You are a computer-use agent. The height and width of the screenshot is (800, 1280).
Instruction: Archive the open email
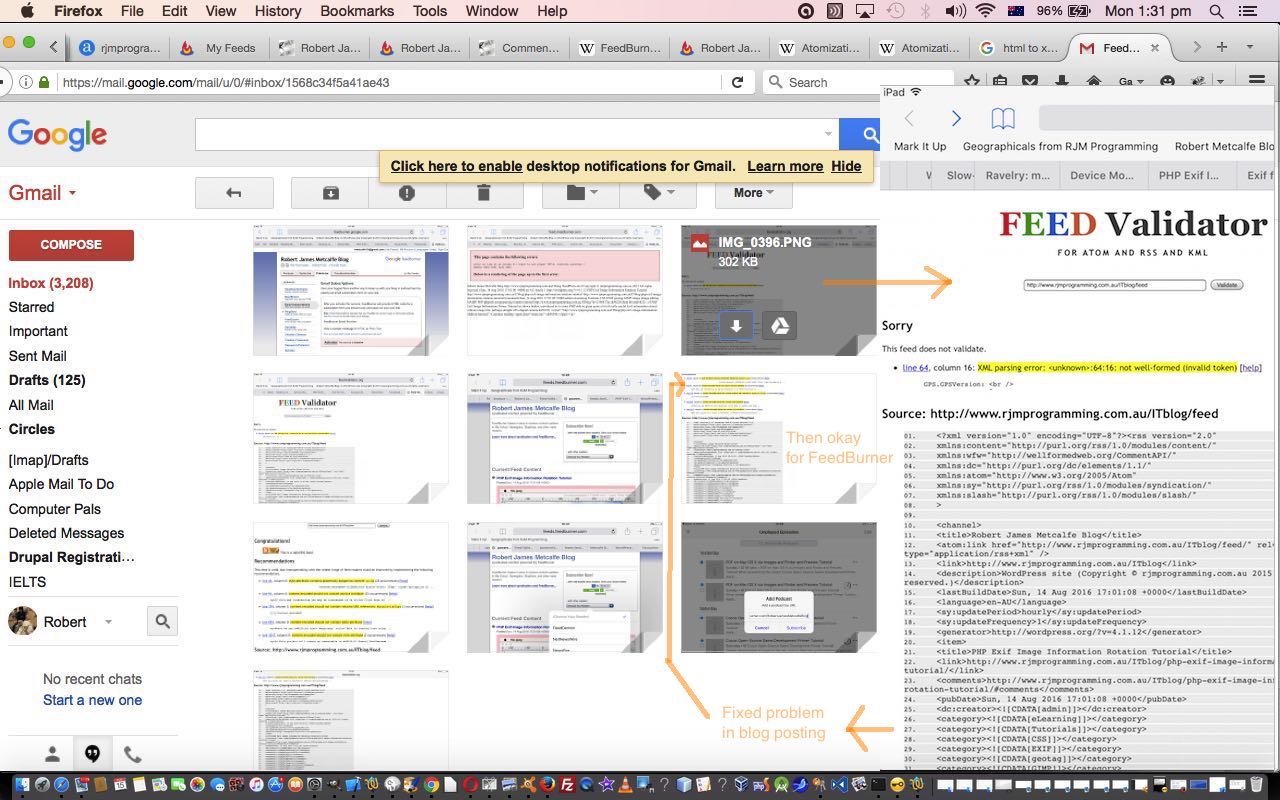pos(330,193)
